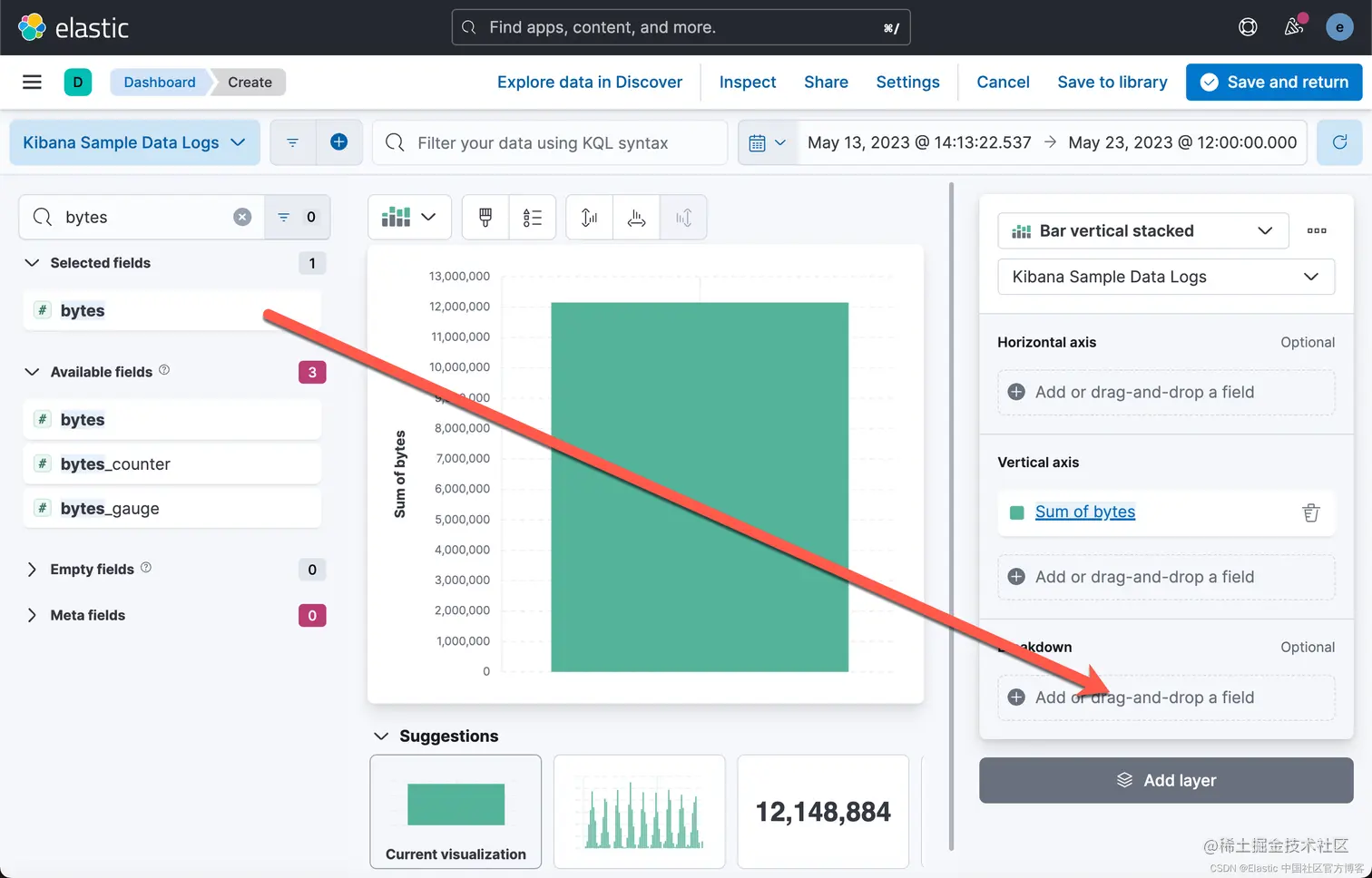The height and width of the screenshot is (878, 1372).
Task: Go to the Dashboard breadcrumb
Action: (160, 83)
